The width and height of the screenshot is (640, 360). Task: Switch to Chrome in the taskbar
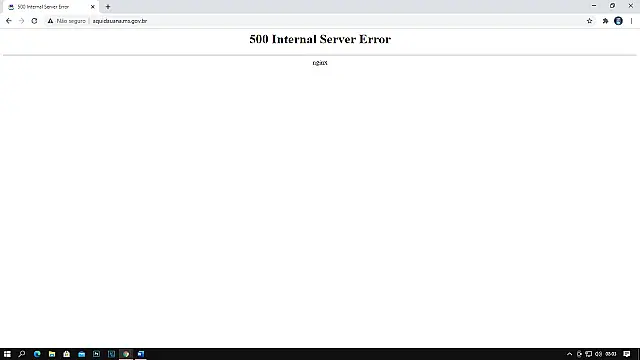click(x=126, y=354)
